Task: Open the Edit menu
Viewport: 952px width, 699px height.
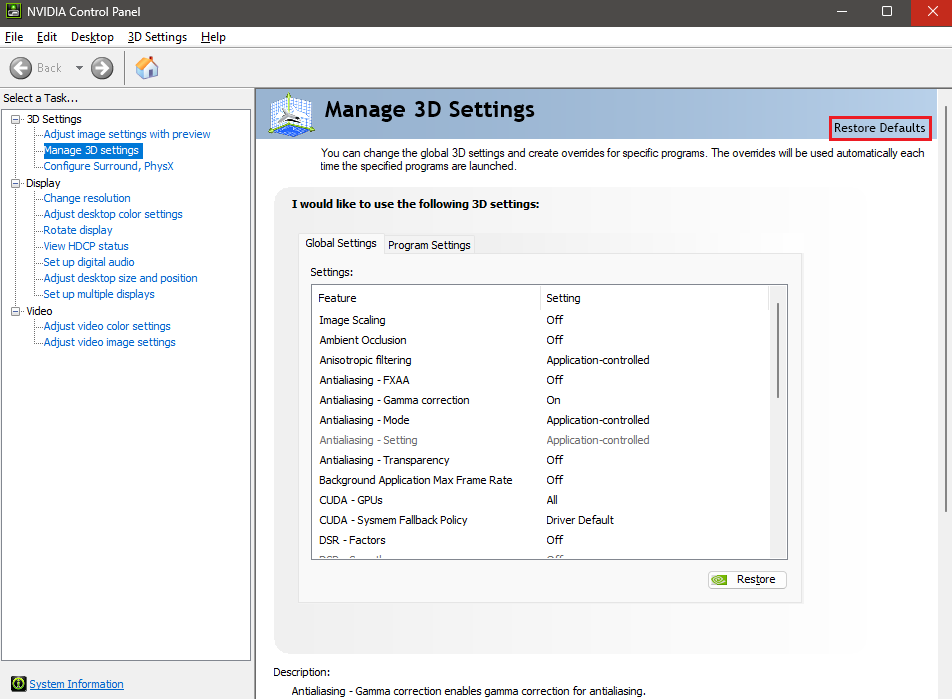Action: pyautogui.click(x=47, y=37)
